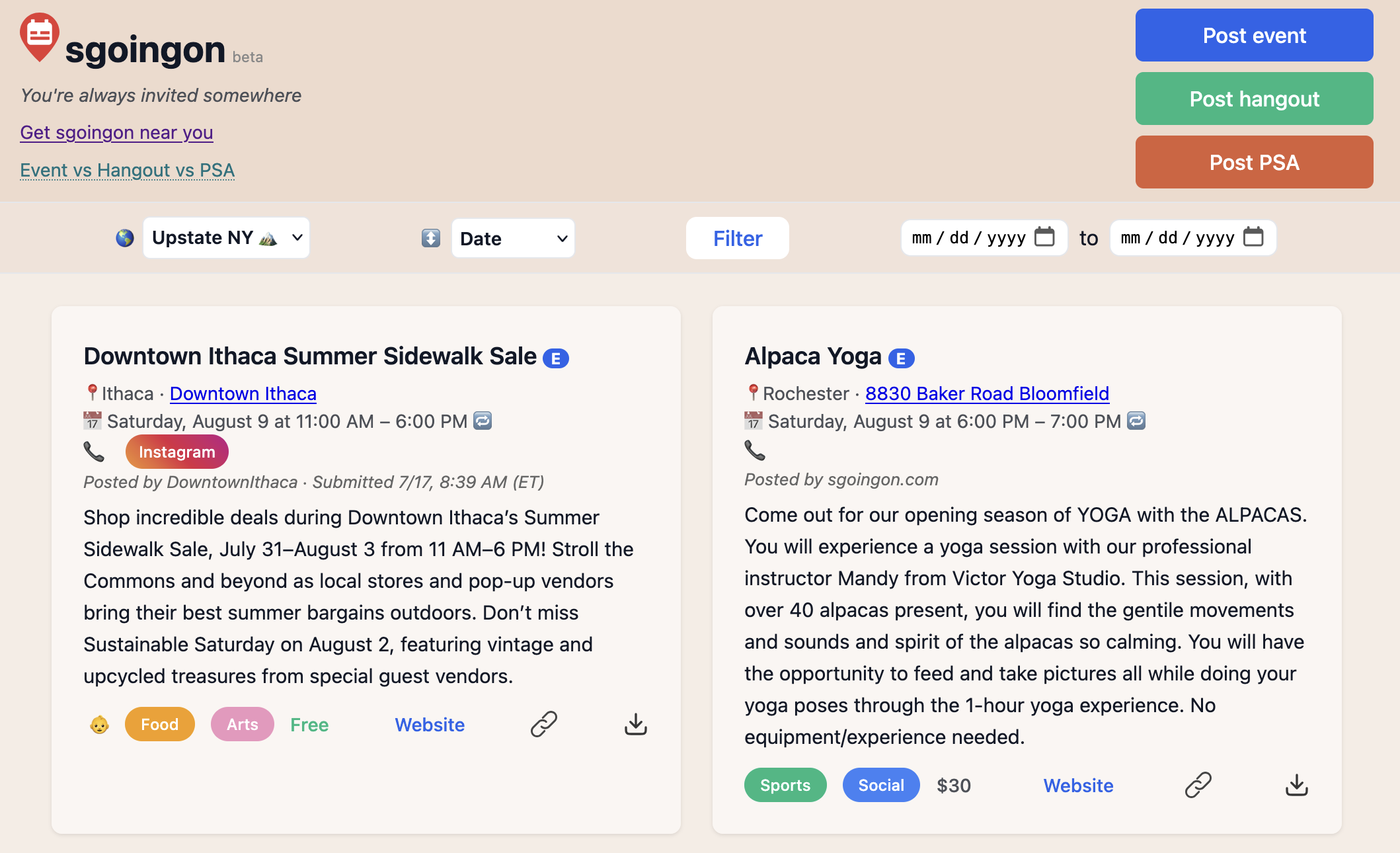Click the calendar icon on the Alpaca Yoga date line
This screenshot has height=853, width=1400.
point(753,421)
